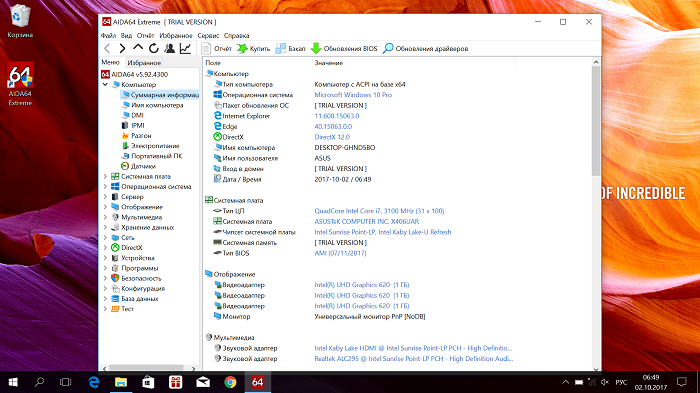Open the Microsoft Windows 10 Pro link
Screen dimensions: 700x393
pos(353,95)
